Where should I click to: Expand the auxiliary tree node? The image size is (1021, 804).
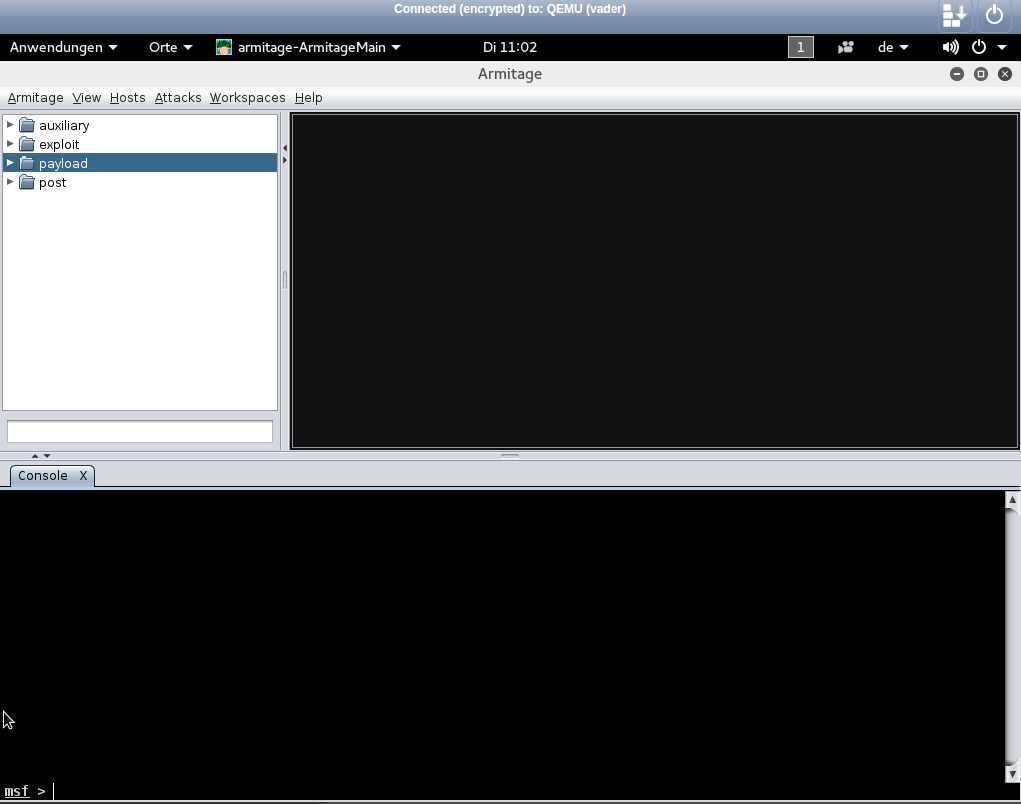tap(10, 125)
